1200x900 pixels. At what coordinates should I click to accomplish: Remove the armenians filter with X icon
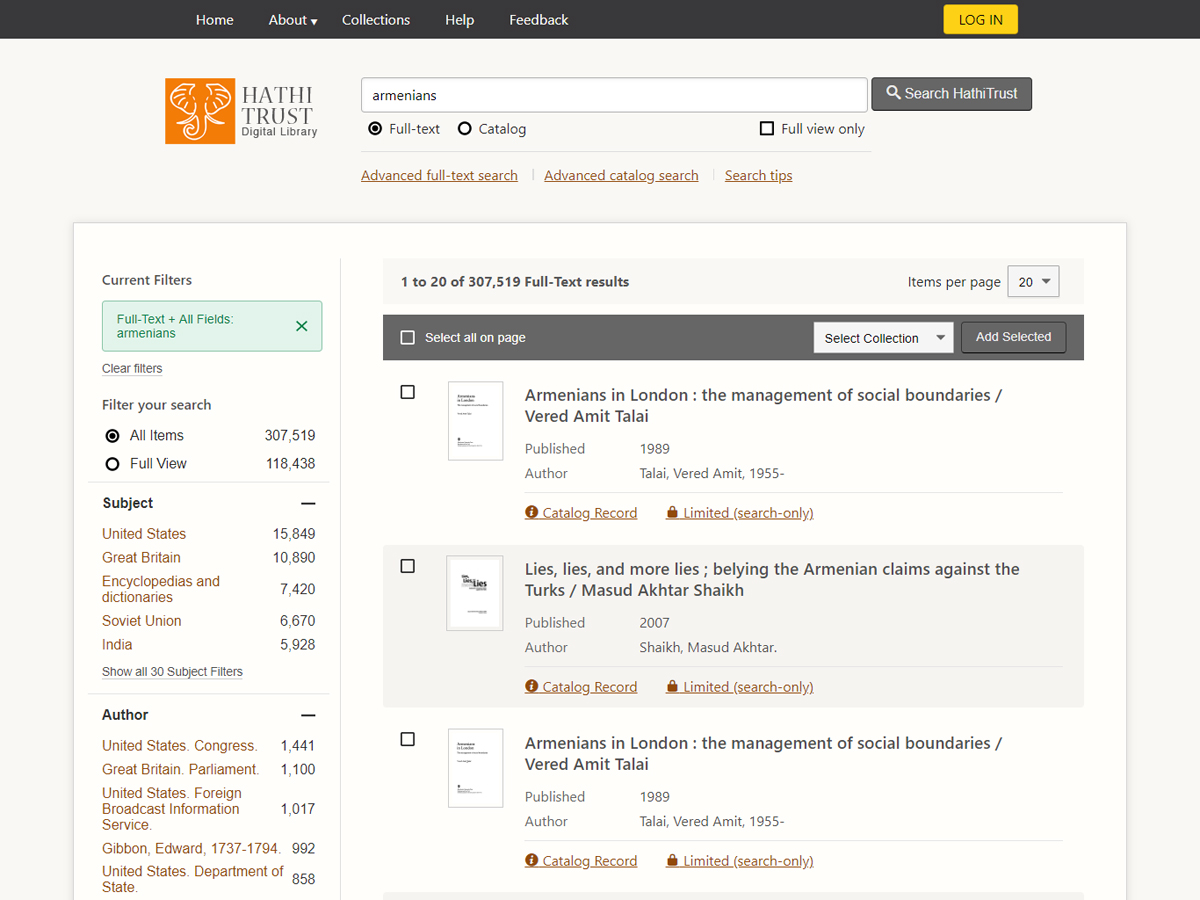302,326
